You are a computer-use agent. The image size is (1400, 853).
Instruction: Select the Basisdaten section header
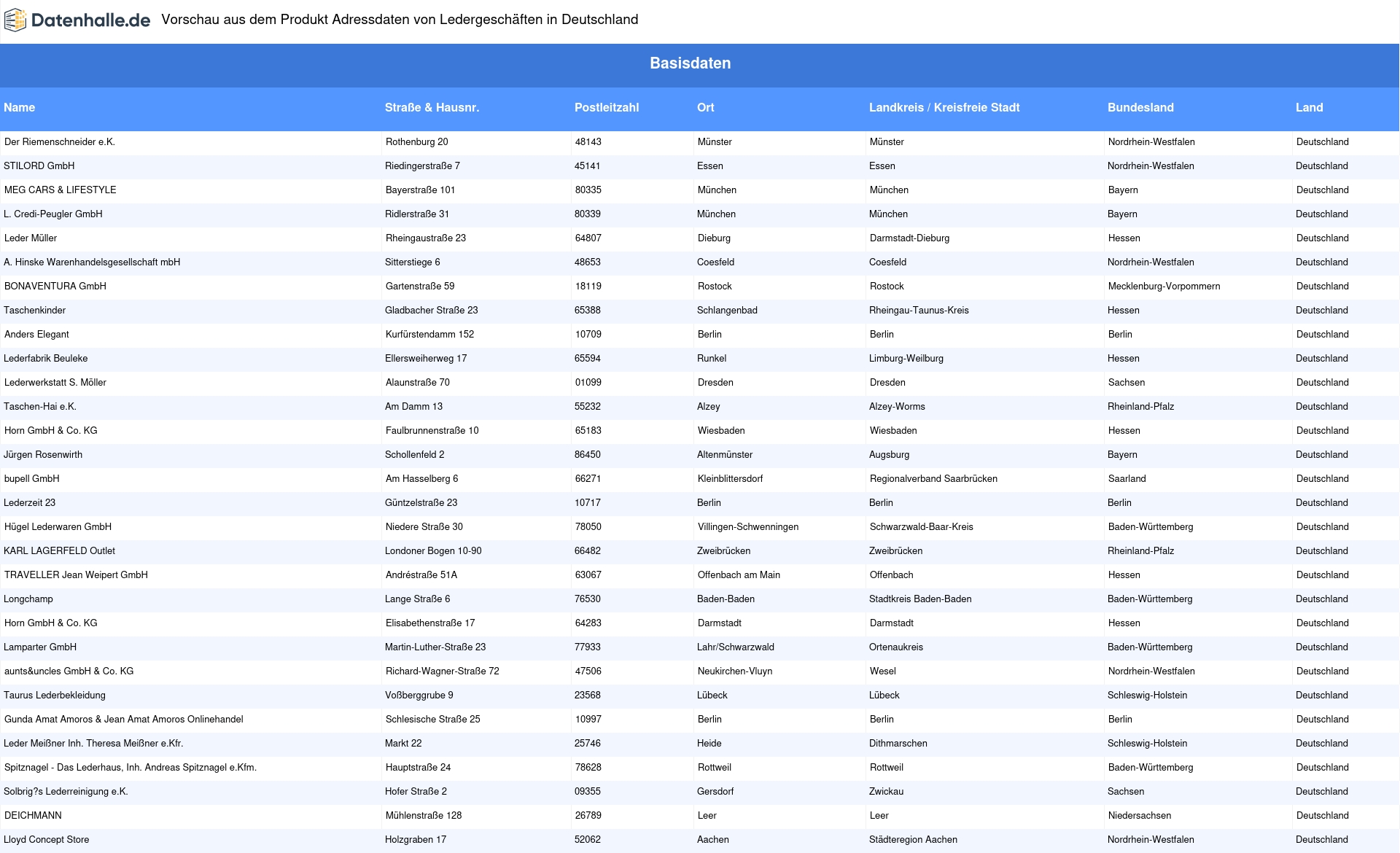(x=691, y=63)
